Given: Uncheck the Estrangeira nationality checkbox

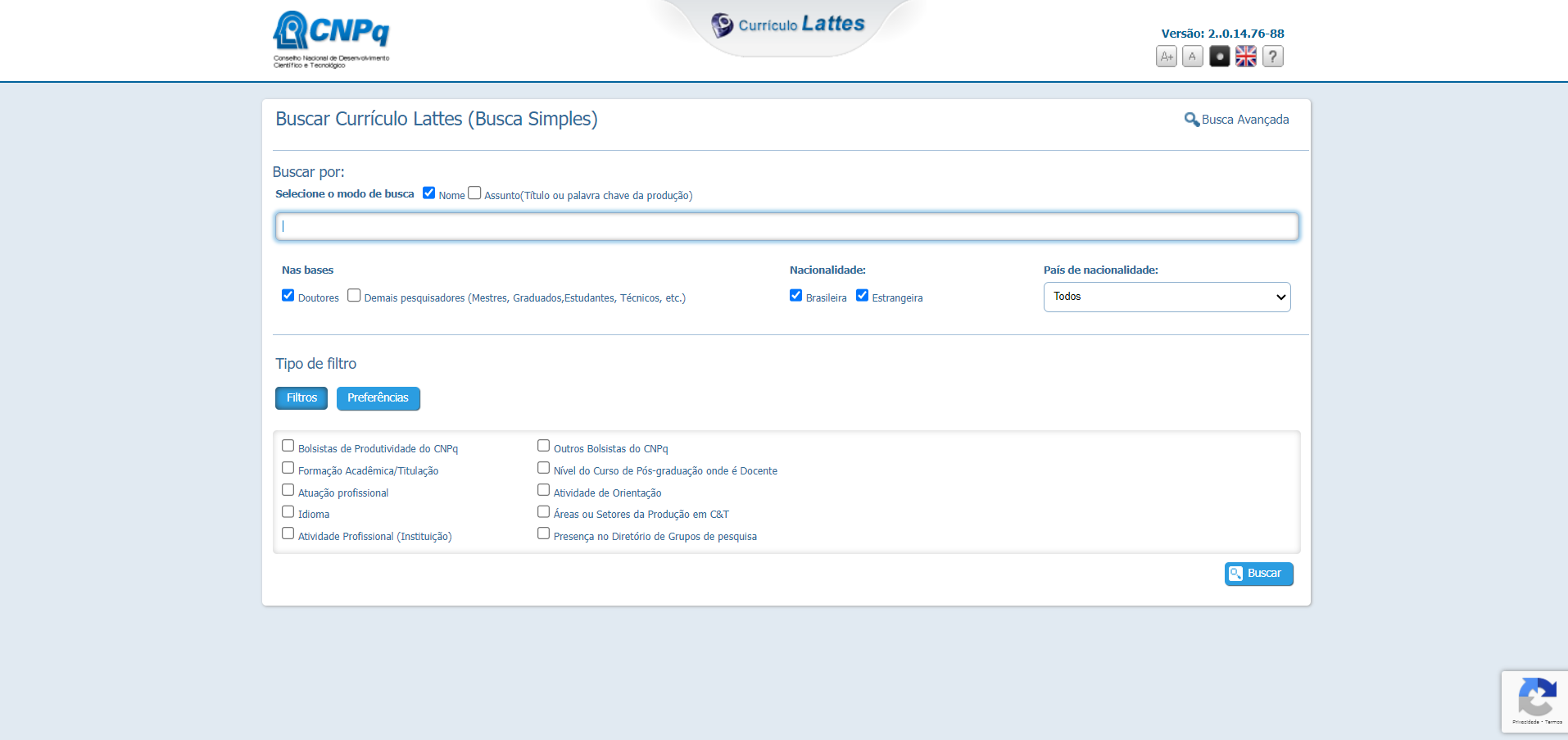Looking at the screenshot, I should (862, 296).
